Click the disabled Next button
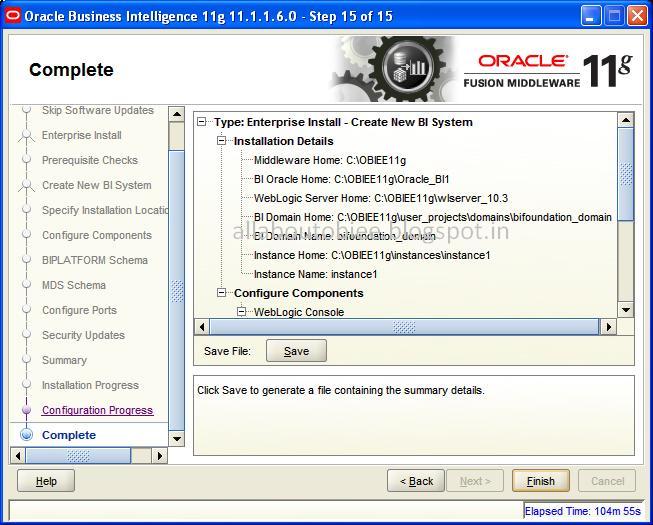 click(475, 481)
